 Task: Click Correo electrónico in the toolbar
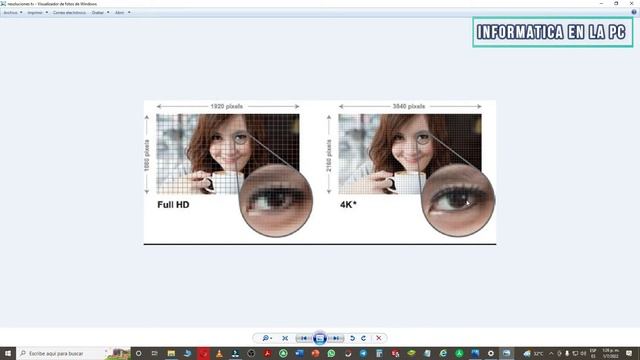(x=69, y=13)
